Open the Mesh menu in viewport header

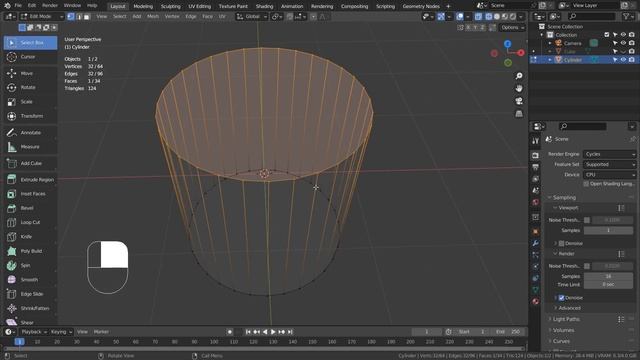point(153,17)
